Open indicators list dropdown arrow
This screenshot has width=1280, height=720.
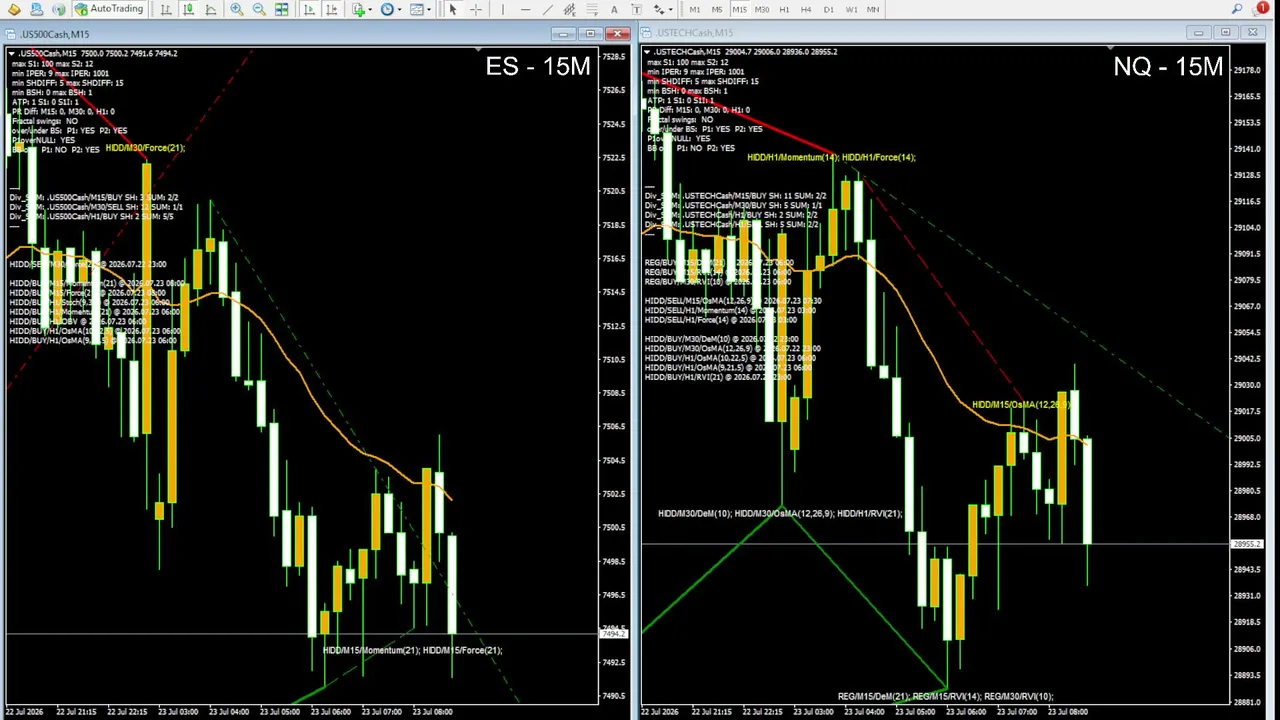(370, 9)
